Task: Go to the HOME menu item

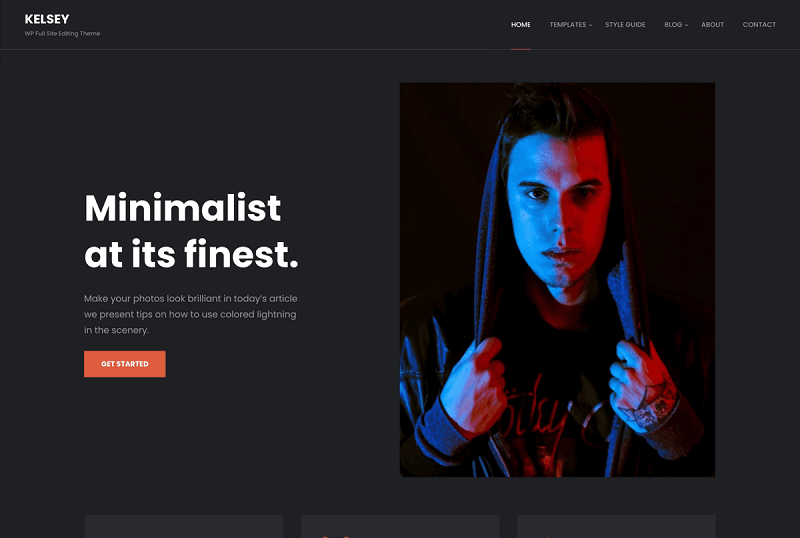Action: click(x=521, y=25)
